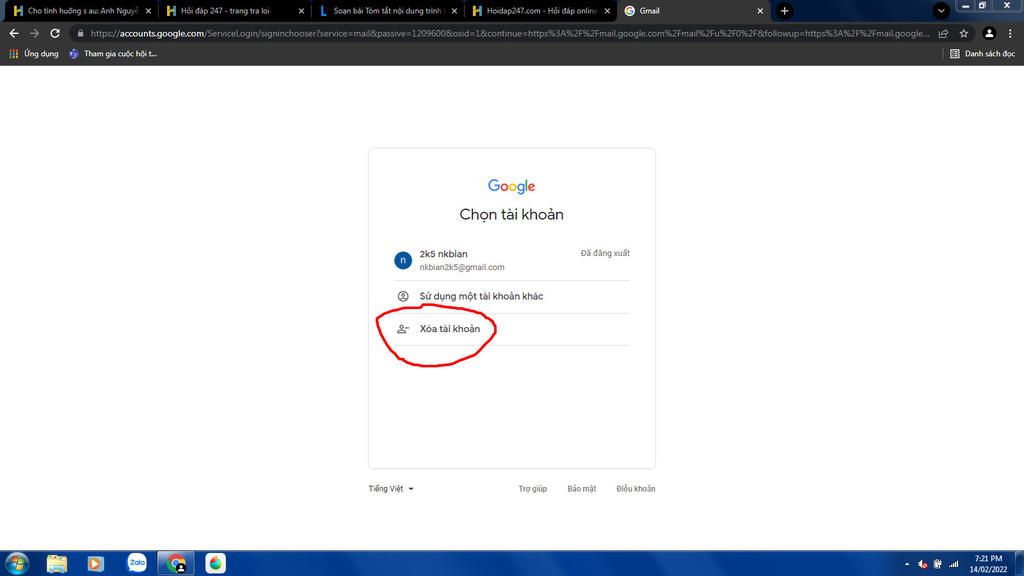Screen dimensions: 1024x576
Task: Select Sử dụng một tài khoản khác
Action: [512, 296]
